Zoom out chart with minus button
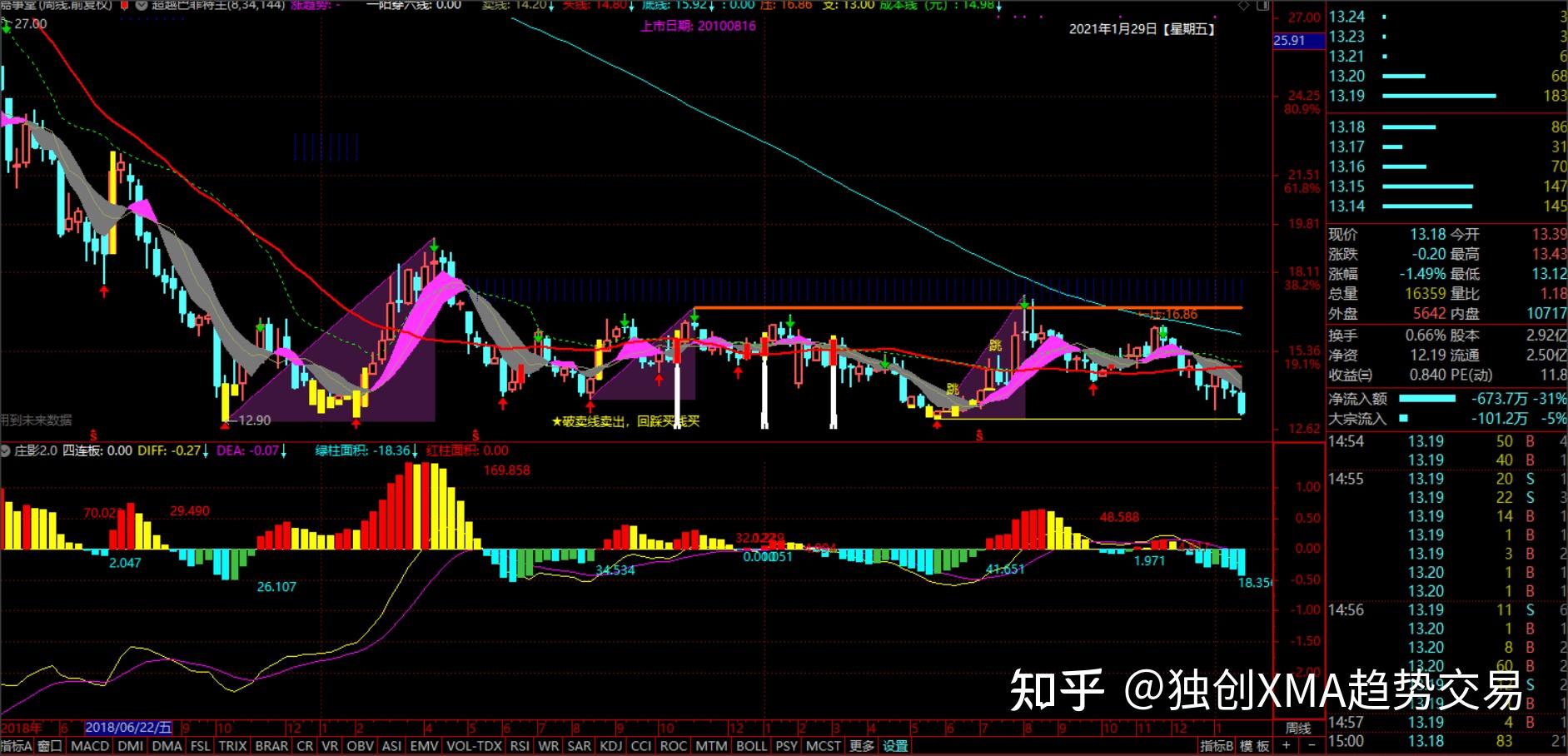Viewport: 1568px width, 756px height. [x=1312, y=746]
